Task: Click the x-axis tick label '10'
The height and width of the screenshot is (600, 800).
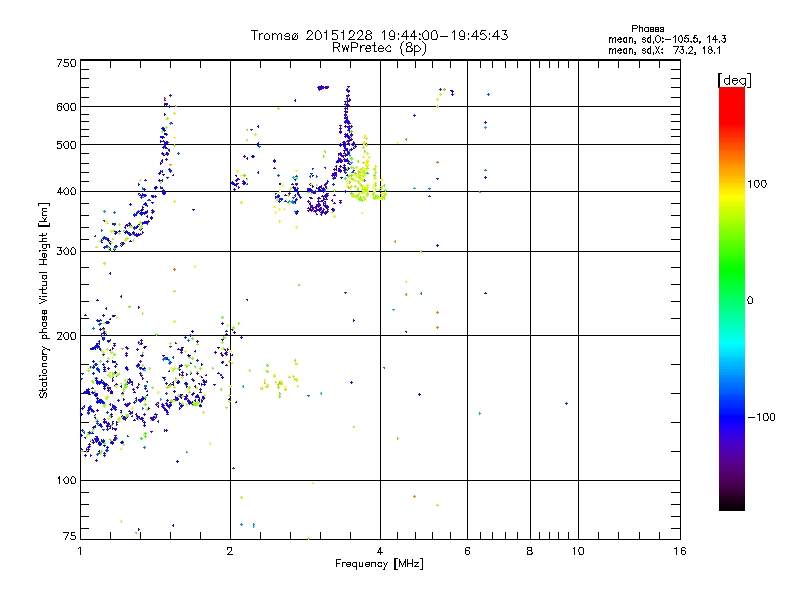Action: pyautogui.click(x=578, y=551)
